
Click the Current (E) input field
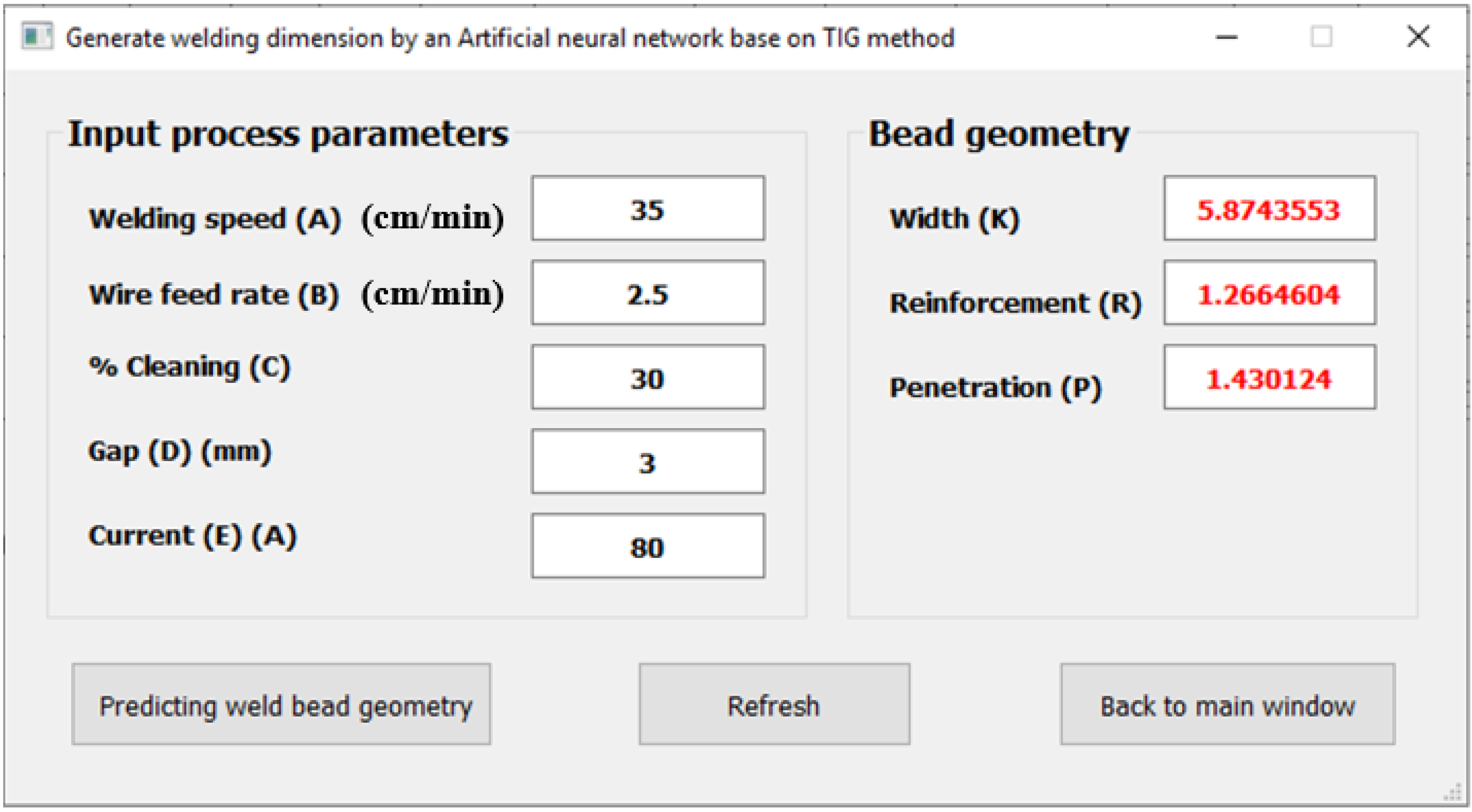click(647, 547)
